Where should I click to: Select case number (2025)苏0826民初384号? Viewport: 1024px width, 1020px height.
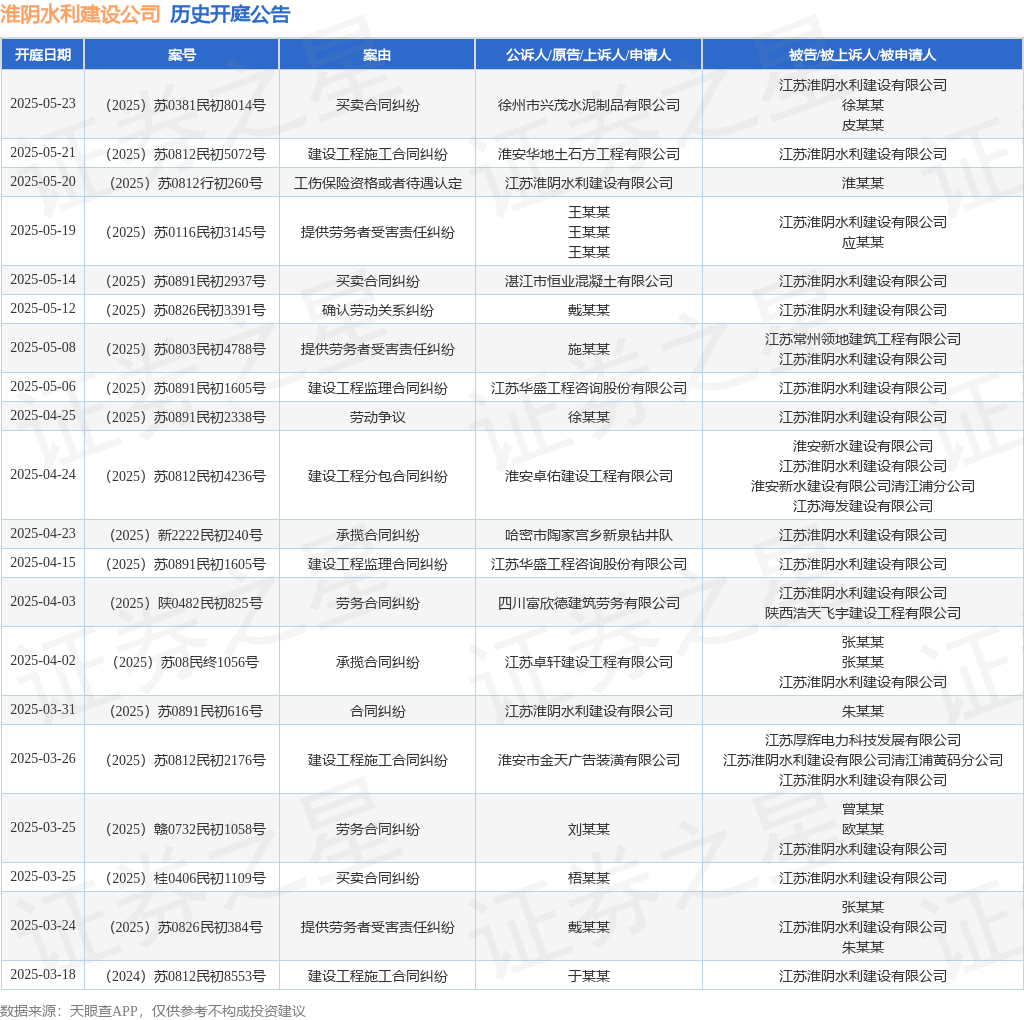[185, 927]
